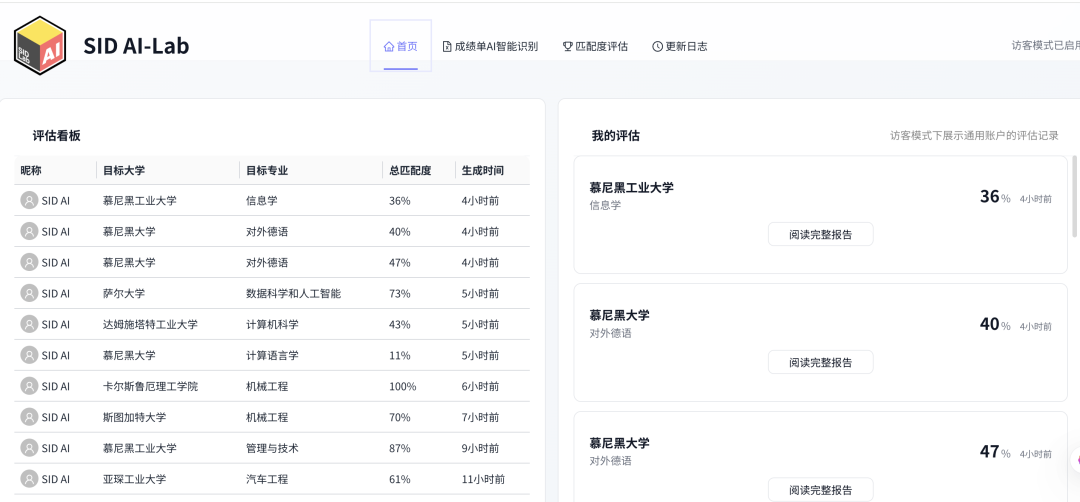The height and width of the screenshot is (502, 1080).
Task: Click 萨尔大学 in the table
Action: coord(124,293)
